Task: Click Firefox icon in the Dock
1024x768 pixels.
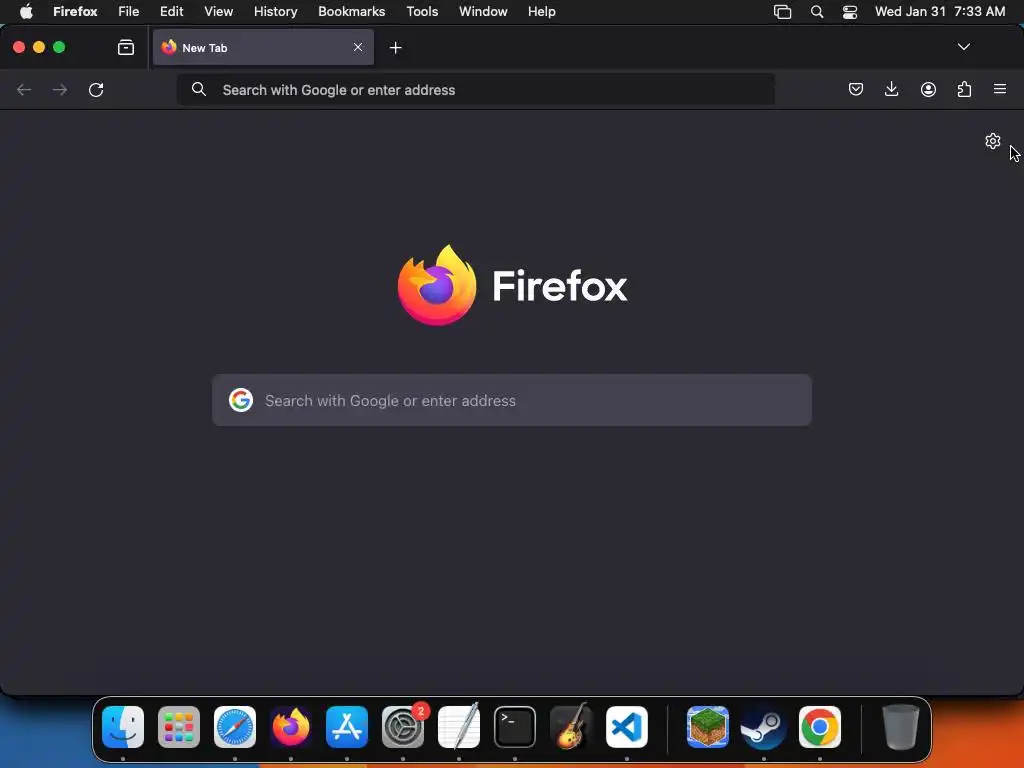Action: (291, 727)
